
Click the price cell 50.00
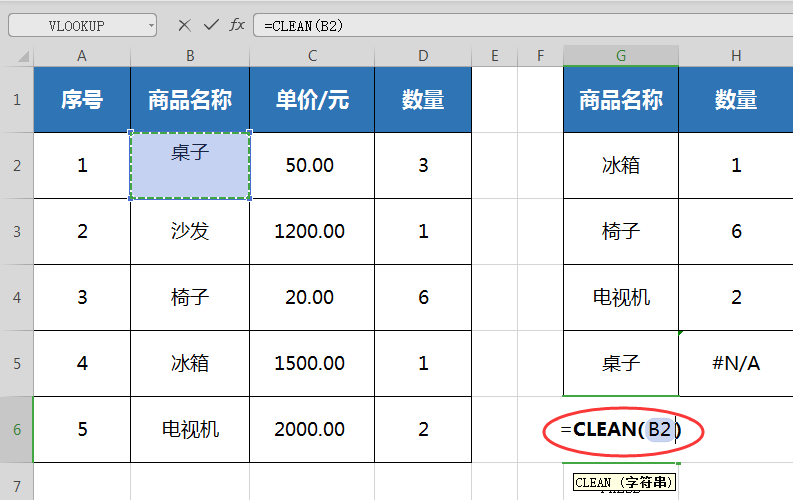312,166
